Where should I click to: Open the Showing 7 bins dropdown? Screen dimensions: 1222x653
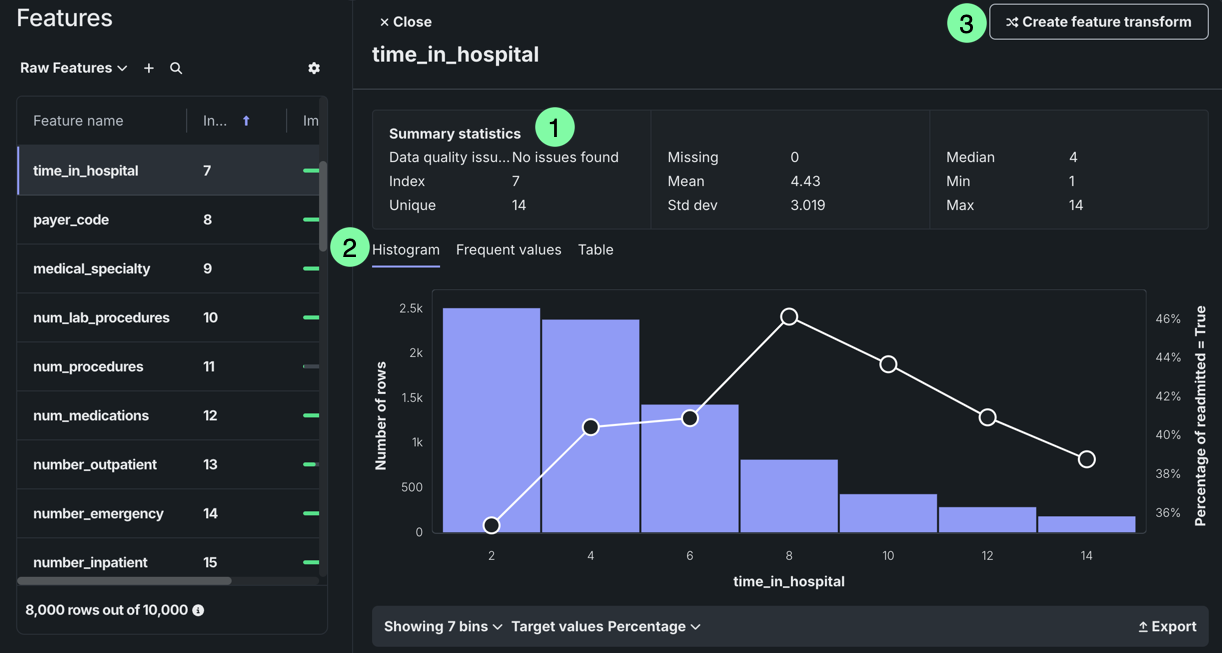tap(443, 627)
